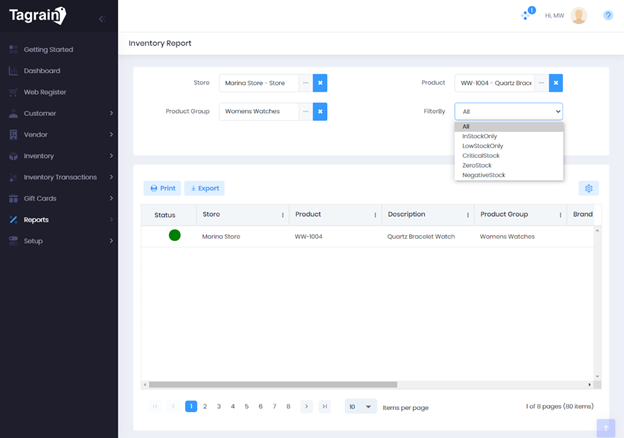Expand the Inventory menu chevron

pos(111,156)
